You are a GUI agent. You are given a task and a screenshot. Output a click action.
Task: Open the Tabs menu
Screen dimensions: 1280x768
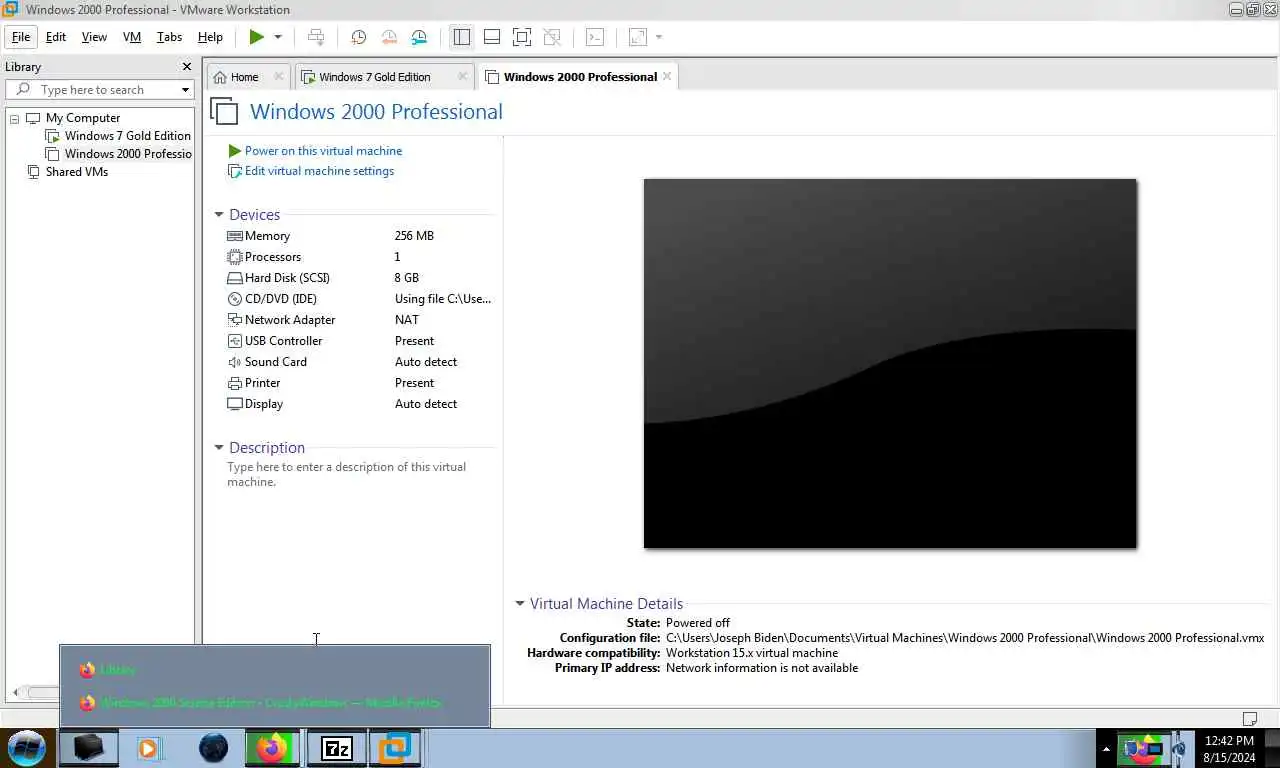[169, 37]
